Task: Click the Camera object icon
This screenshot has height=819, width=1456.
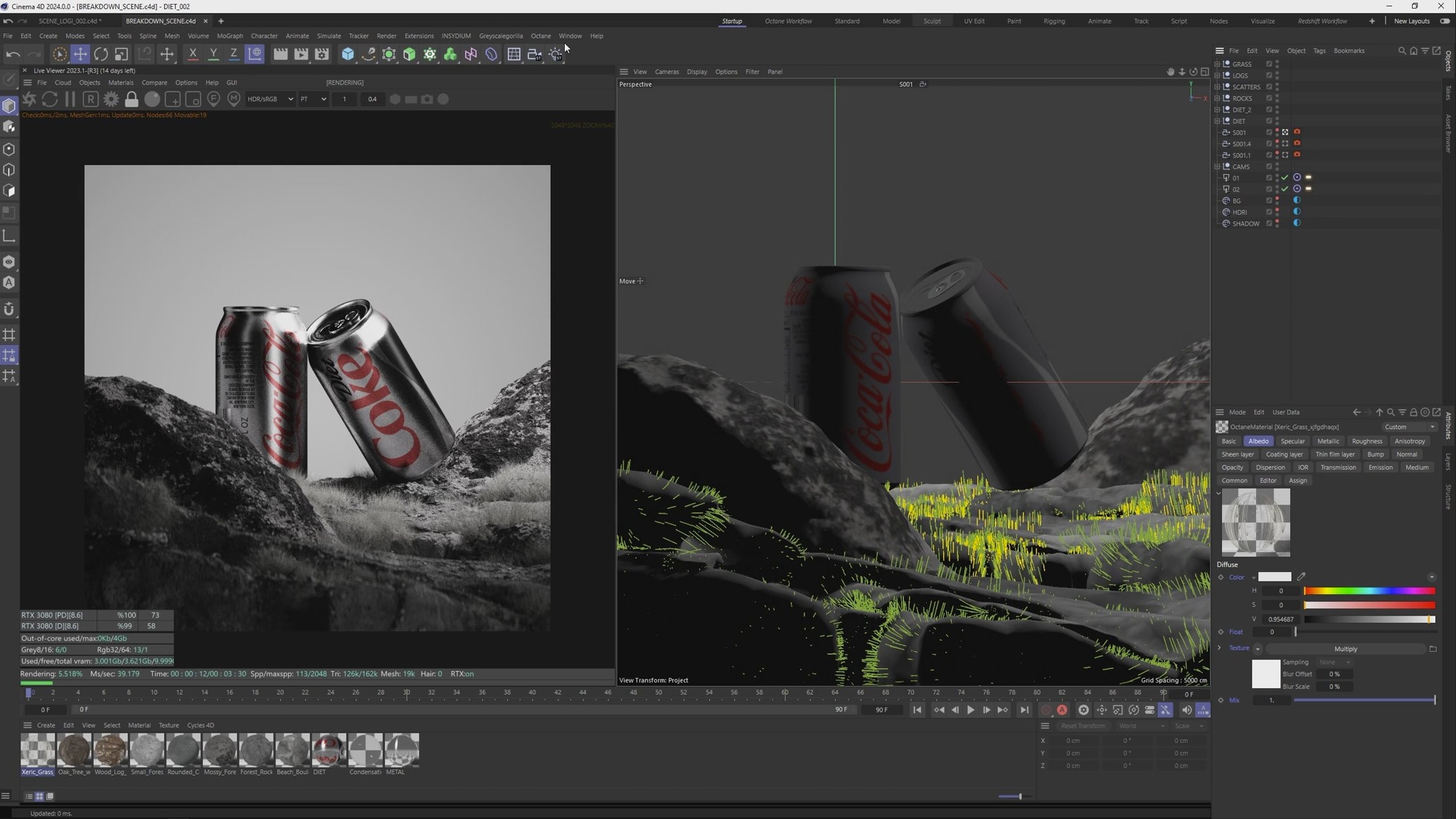Action: point(534,54)
